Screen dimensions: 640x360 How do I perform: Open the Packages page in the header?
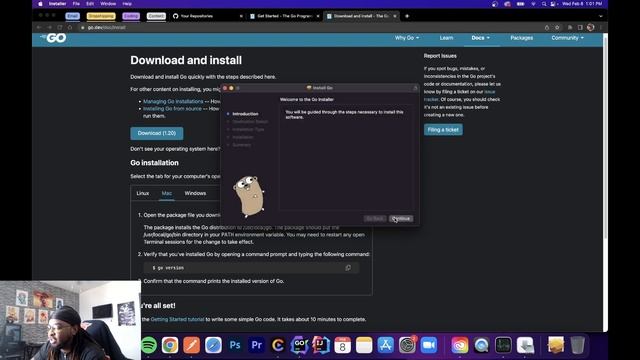pyautogui.click(x=521, y=38)
